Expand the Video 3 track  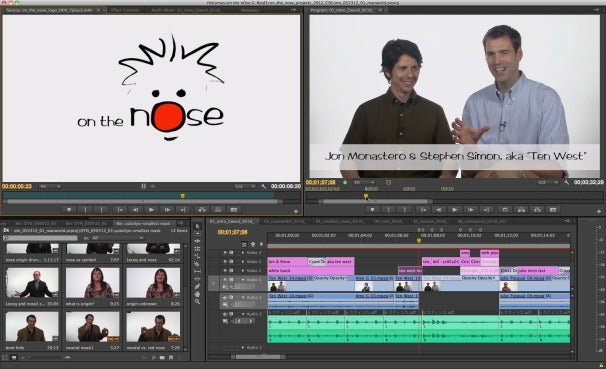click(x=243, y=262)
